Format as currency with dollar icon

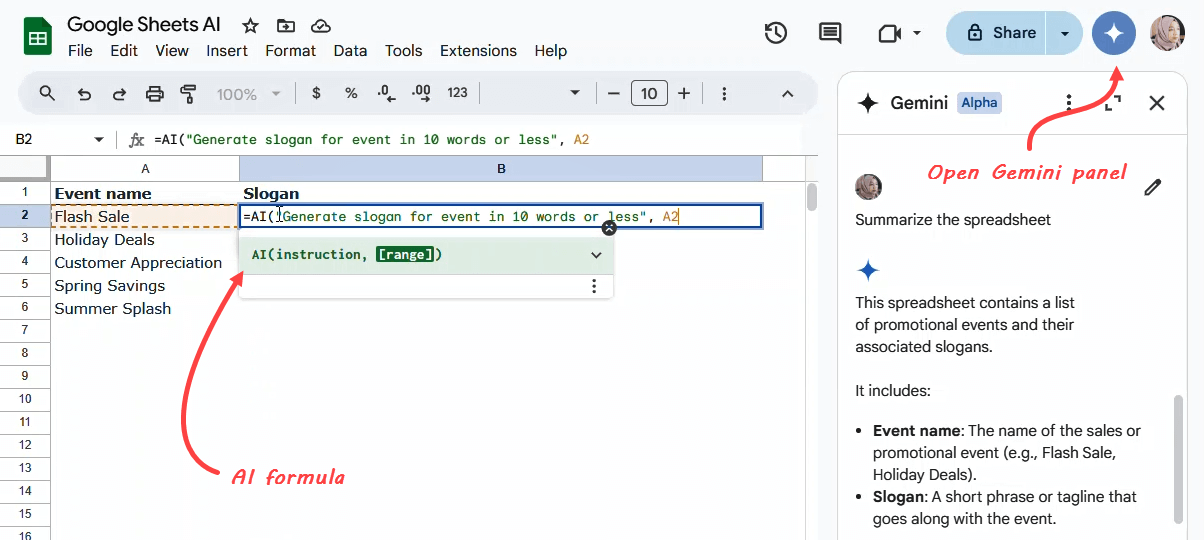point(317,93)
